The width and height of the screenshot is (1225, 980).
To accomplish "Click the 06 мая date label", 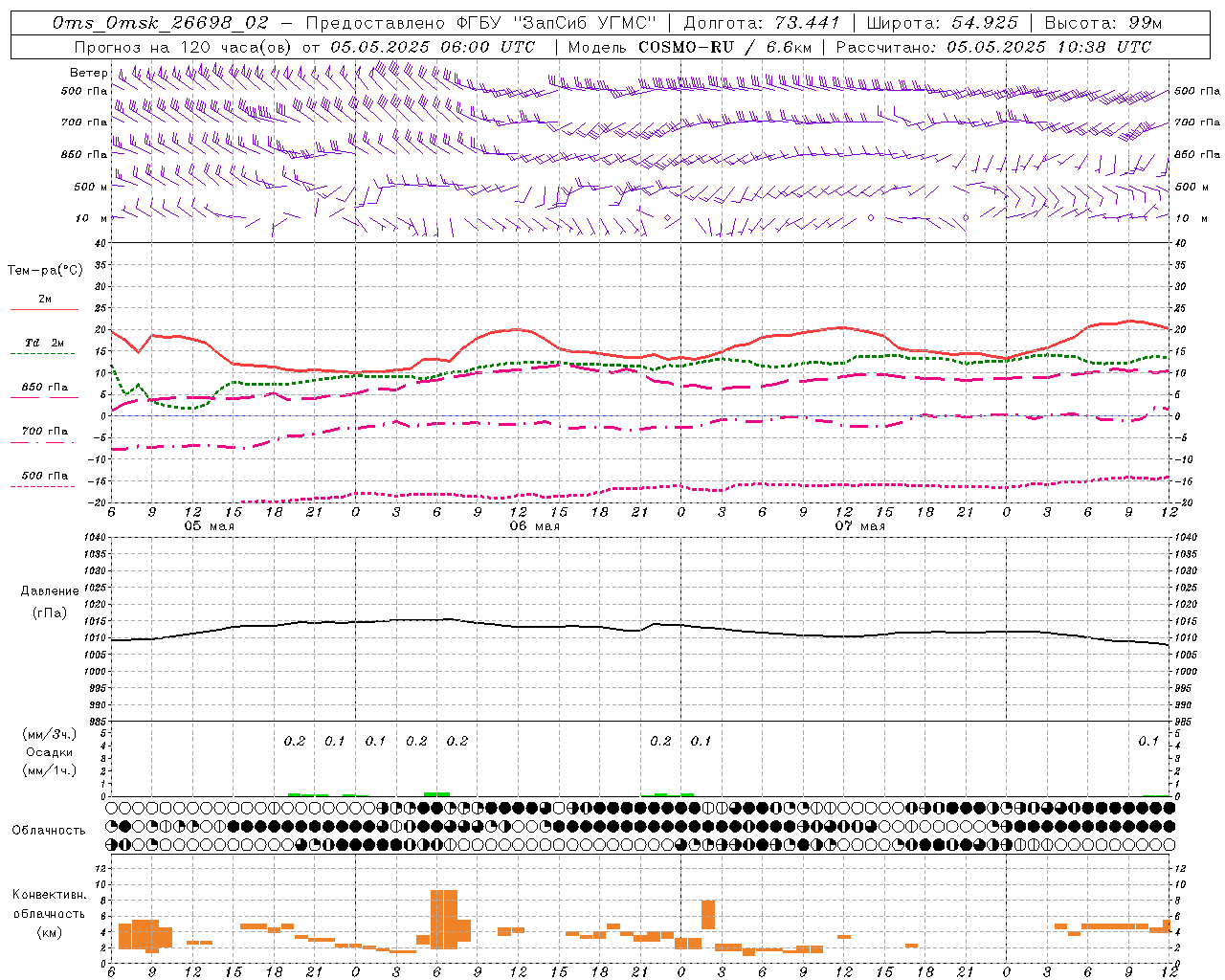I will pyautogui.click(x=534, y=525).
